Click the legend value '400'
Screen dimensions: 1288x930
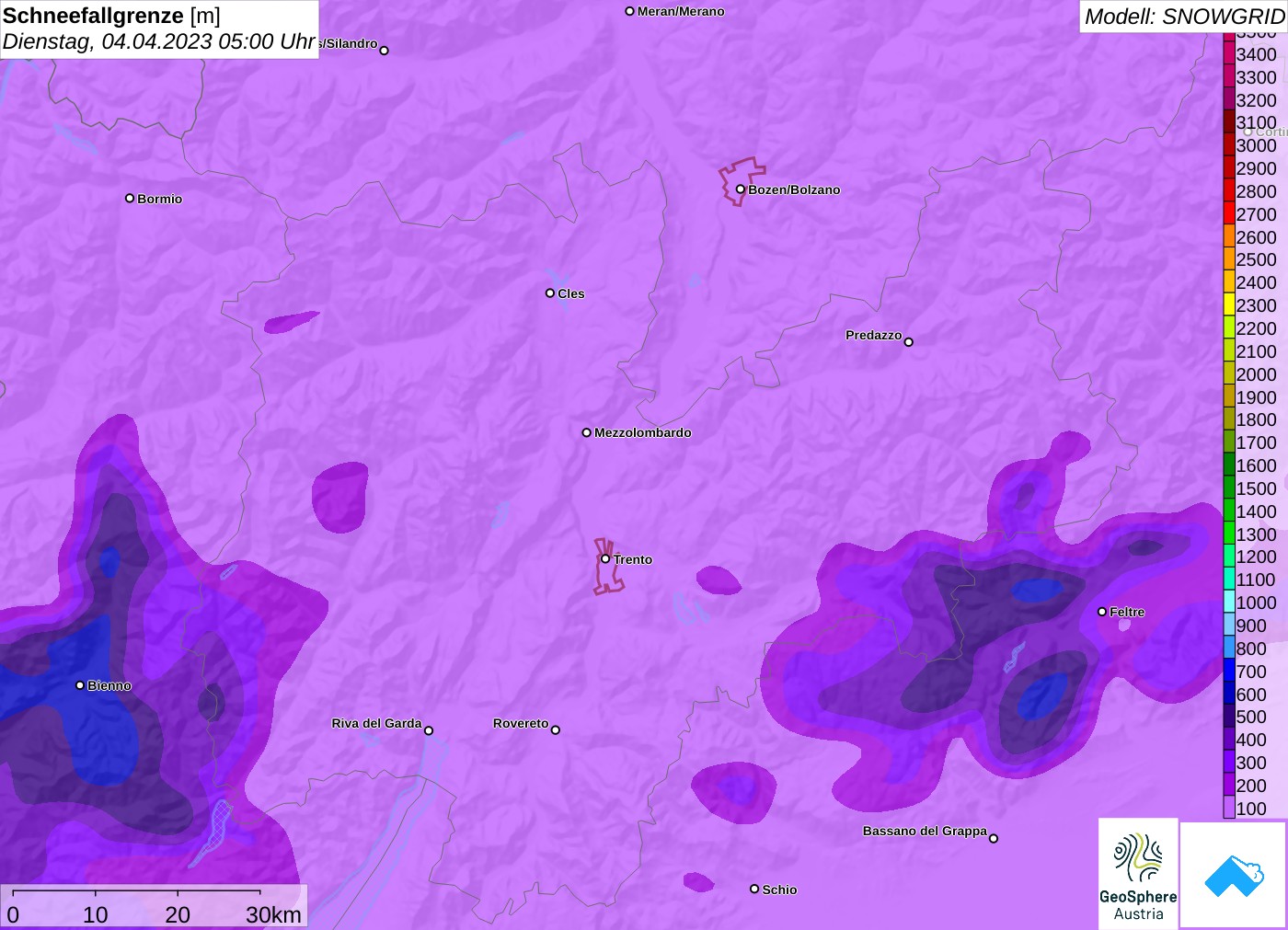(1251, 740)
